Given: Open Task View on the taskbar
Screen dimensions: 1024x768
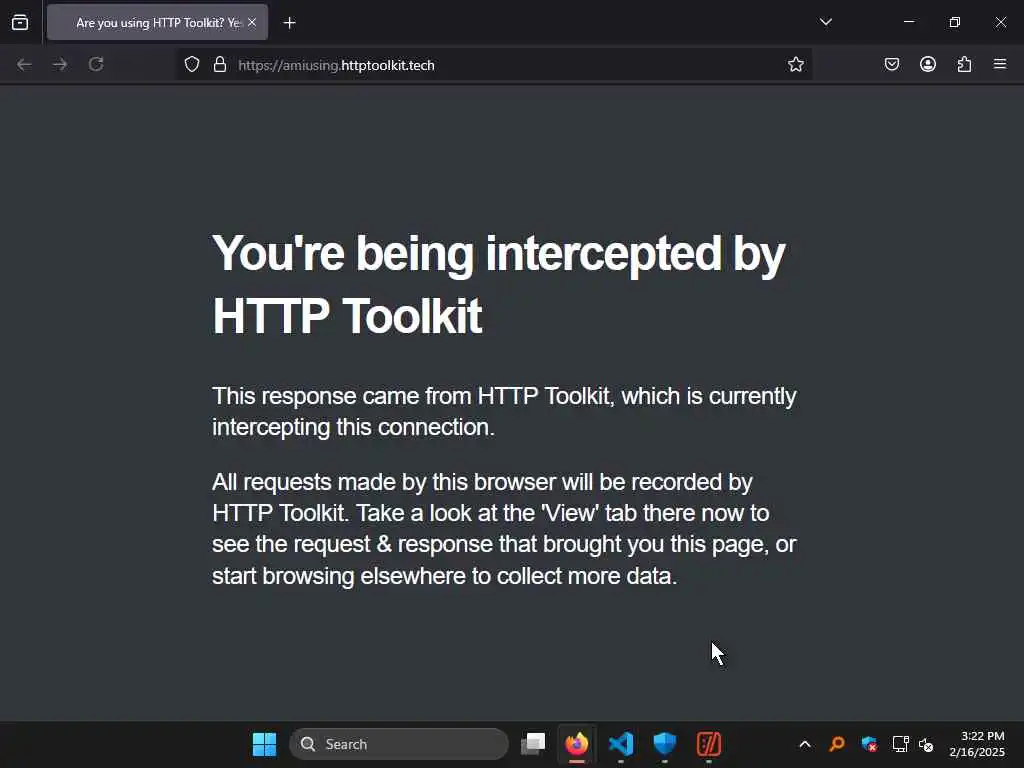Looking at the screenshot, I should point(533,744).
